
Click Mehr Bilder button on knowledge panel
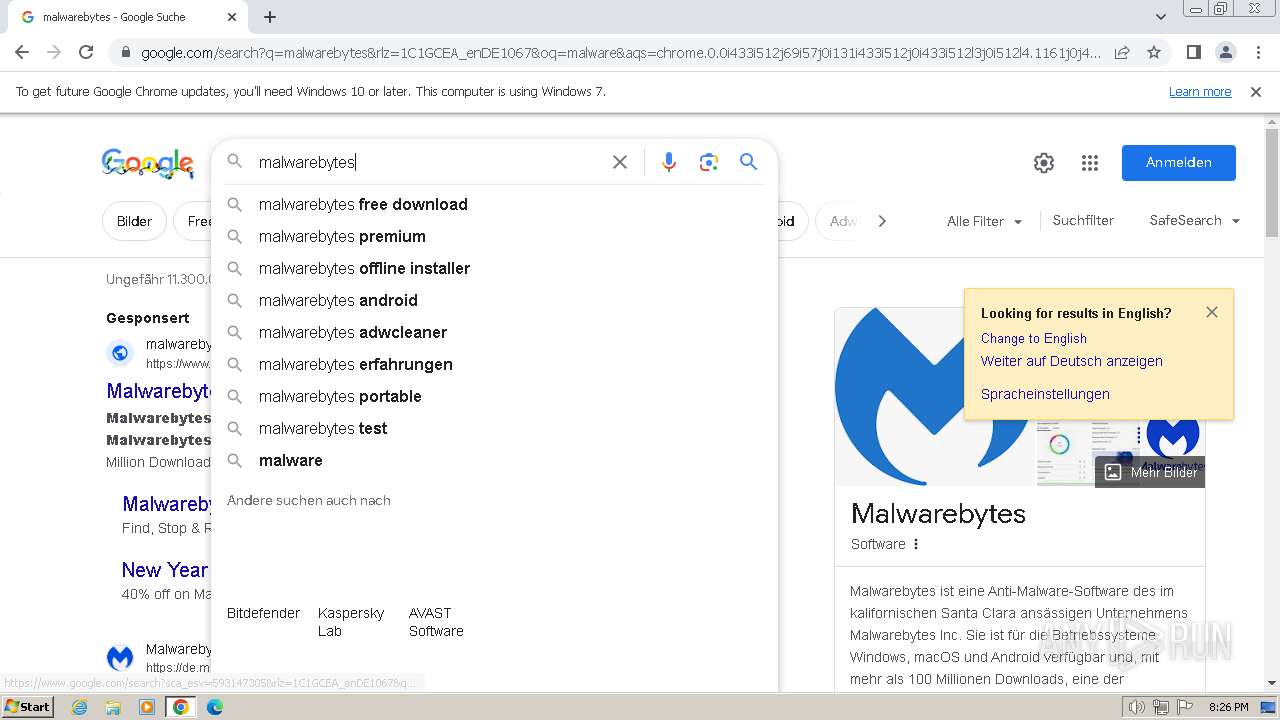(1150, 472)
